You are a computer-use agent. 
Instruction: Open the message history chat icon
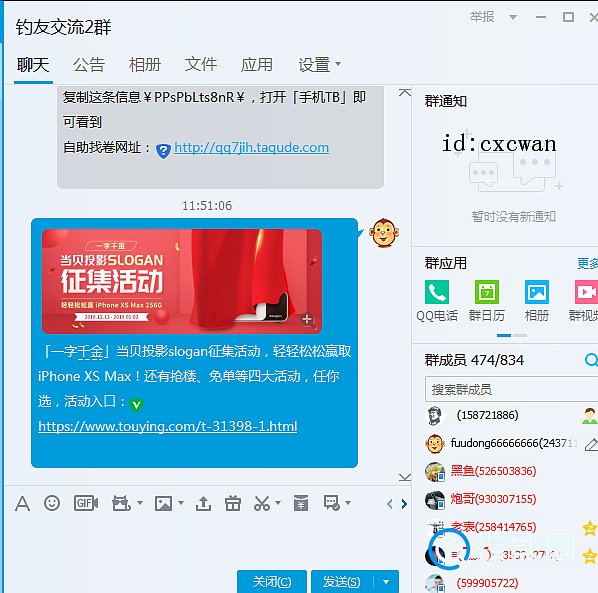(331, 503)
